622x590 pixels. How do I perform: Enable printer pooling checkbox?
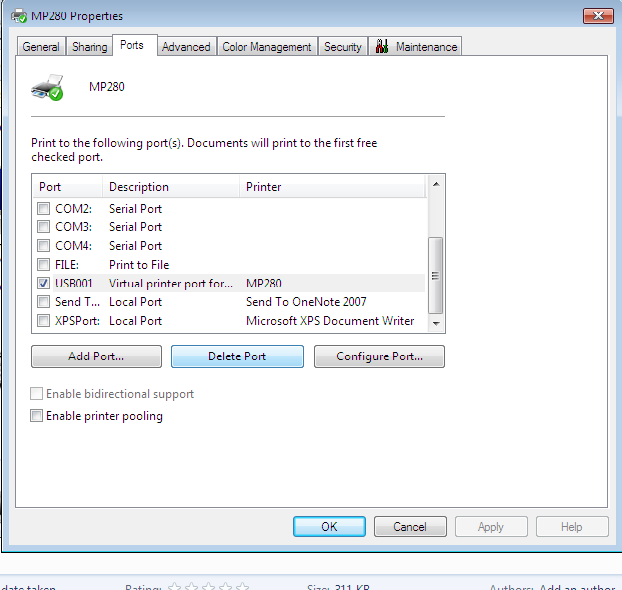pos(37,416)
